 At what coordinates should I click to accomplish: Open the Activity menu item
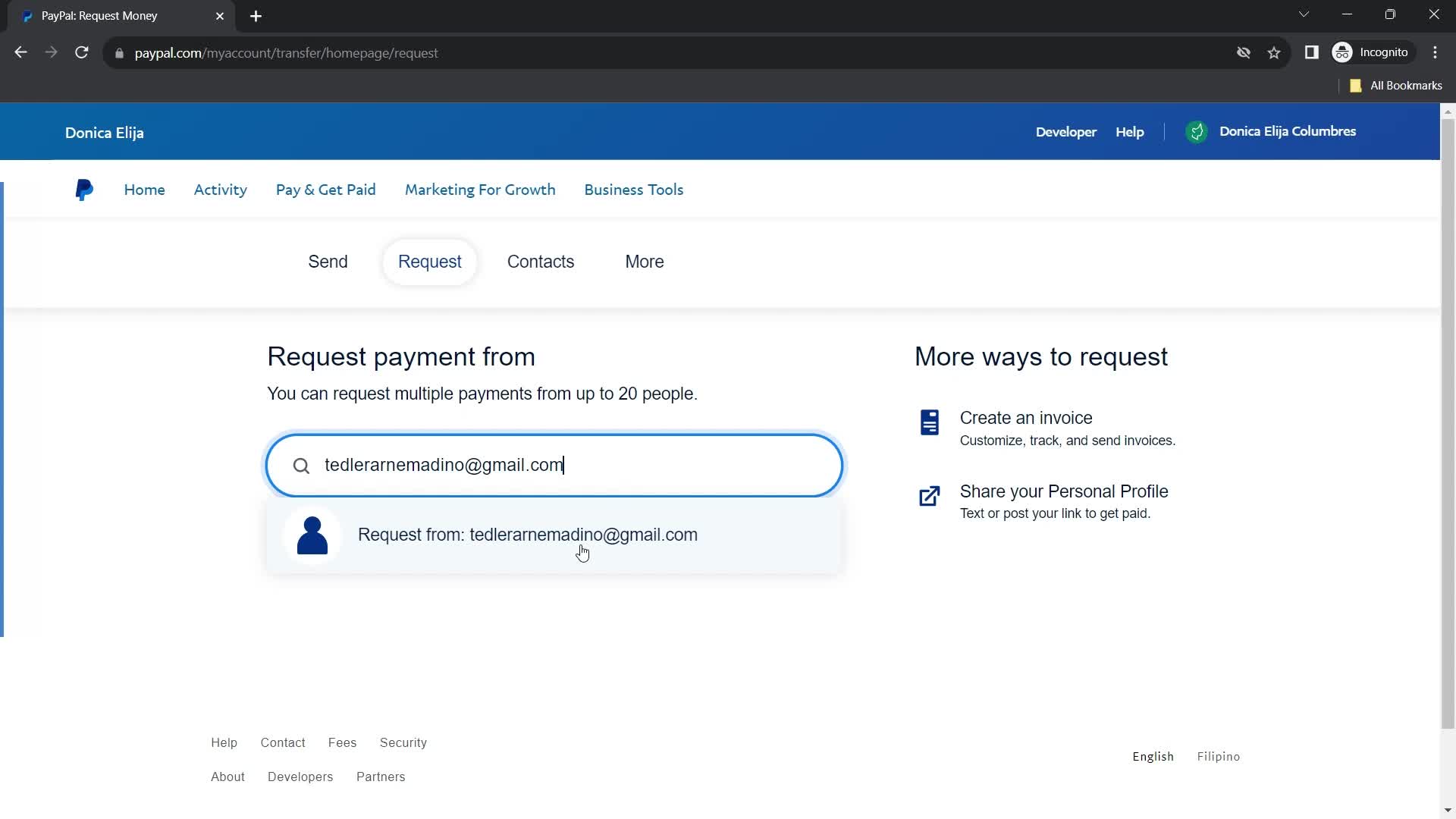coord(220,190)
